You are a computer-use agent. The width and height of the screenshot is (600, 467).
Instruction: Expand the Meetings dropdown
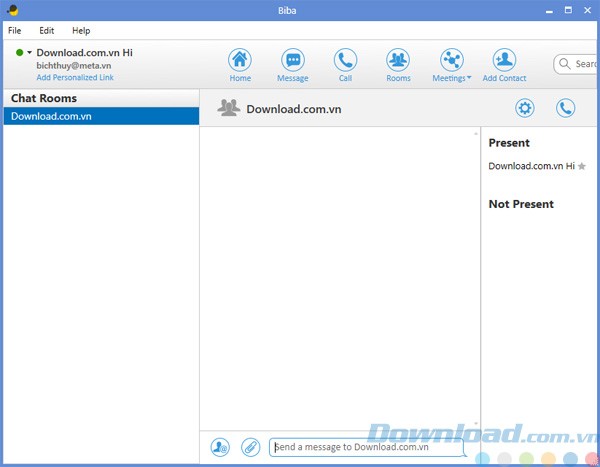452,62
